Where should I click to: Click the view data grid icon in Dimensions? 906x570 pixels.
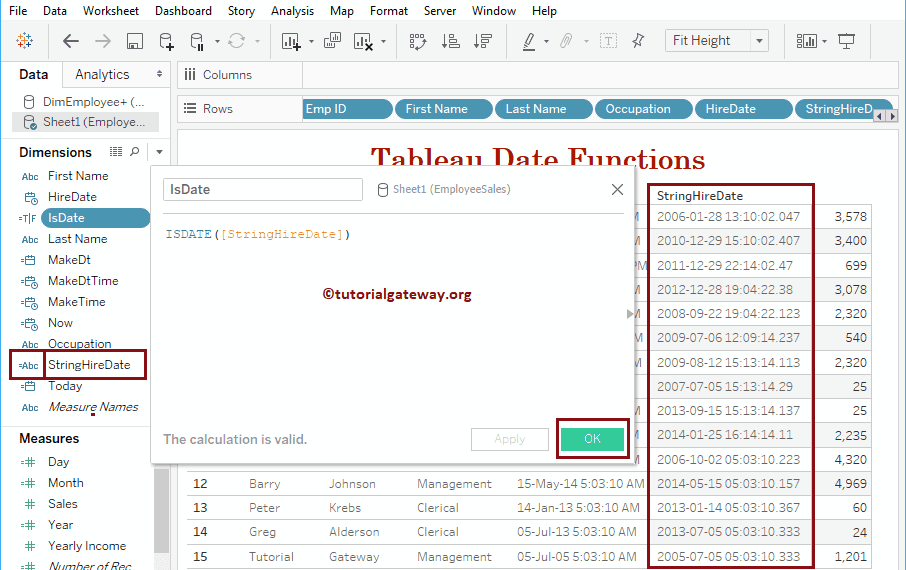(x=116, y=151)
